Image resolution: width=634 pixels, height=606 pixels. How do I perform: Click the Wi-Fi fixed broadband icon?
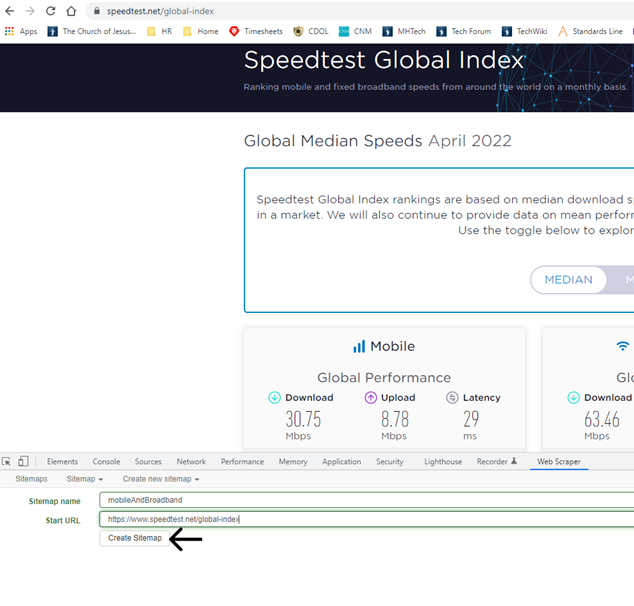click(x=623, y=346)
